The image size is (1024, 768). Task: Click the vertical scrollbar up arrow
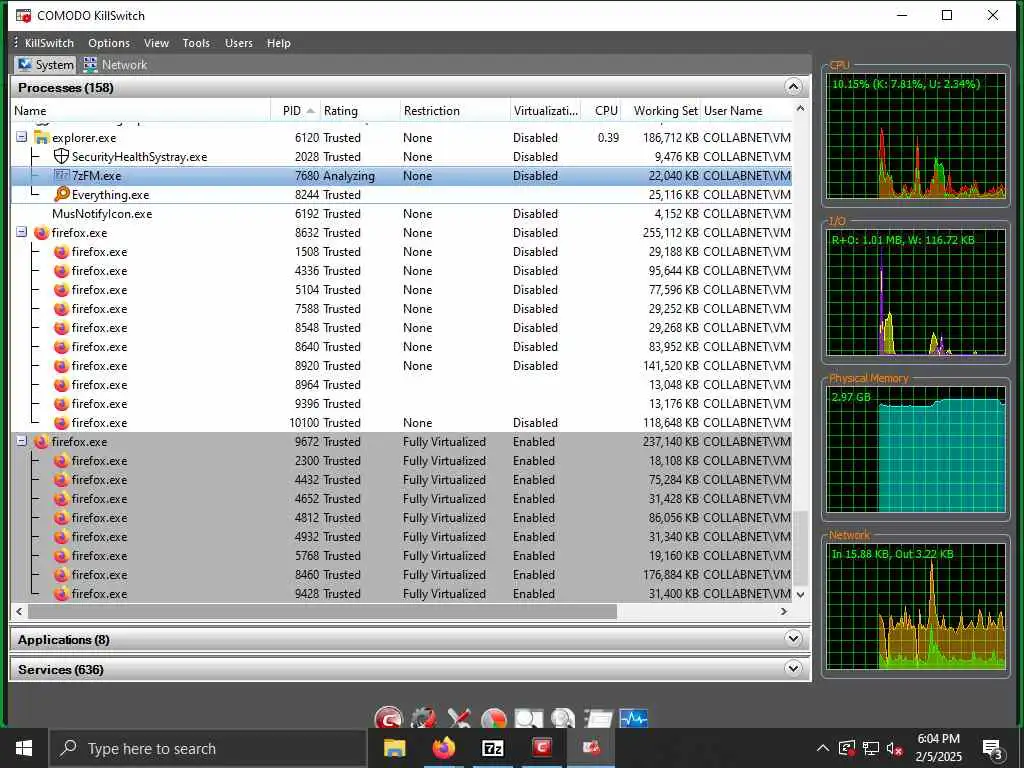coord(801,109)
